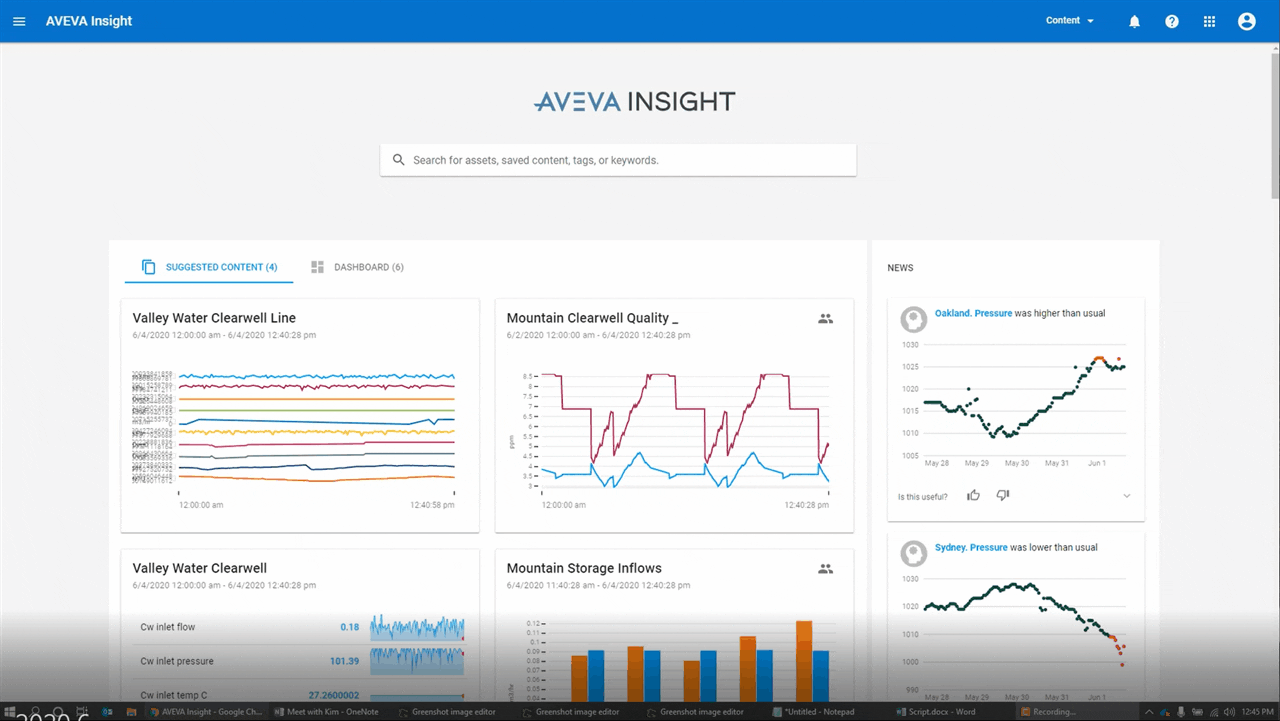Open the help question mark icon

point(1172,21)
